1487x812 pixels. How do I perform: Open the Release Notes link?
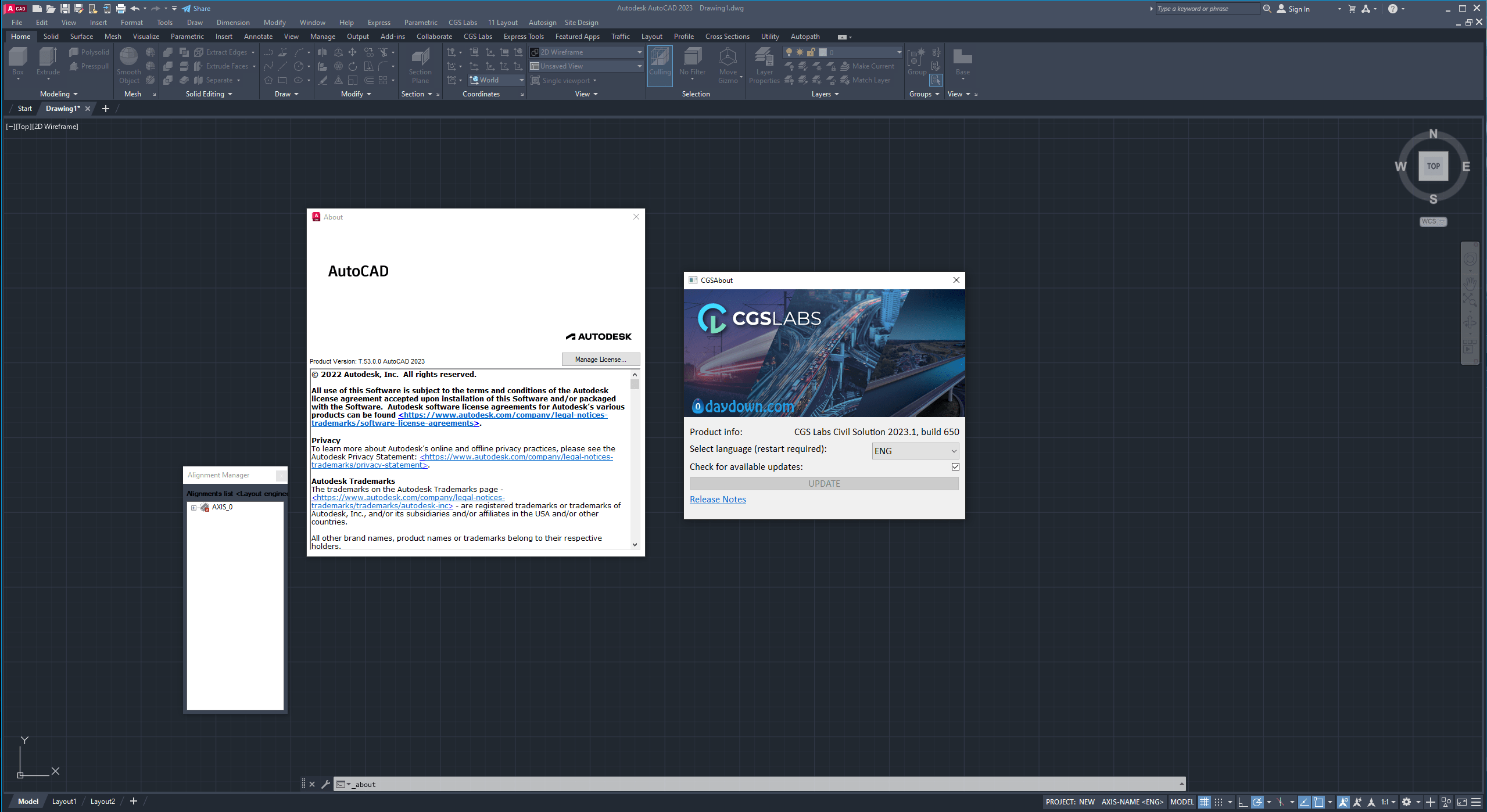click(x=717, y=500)
